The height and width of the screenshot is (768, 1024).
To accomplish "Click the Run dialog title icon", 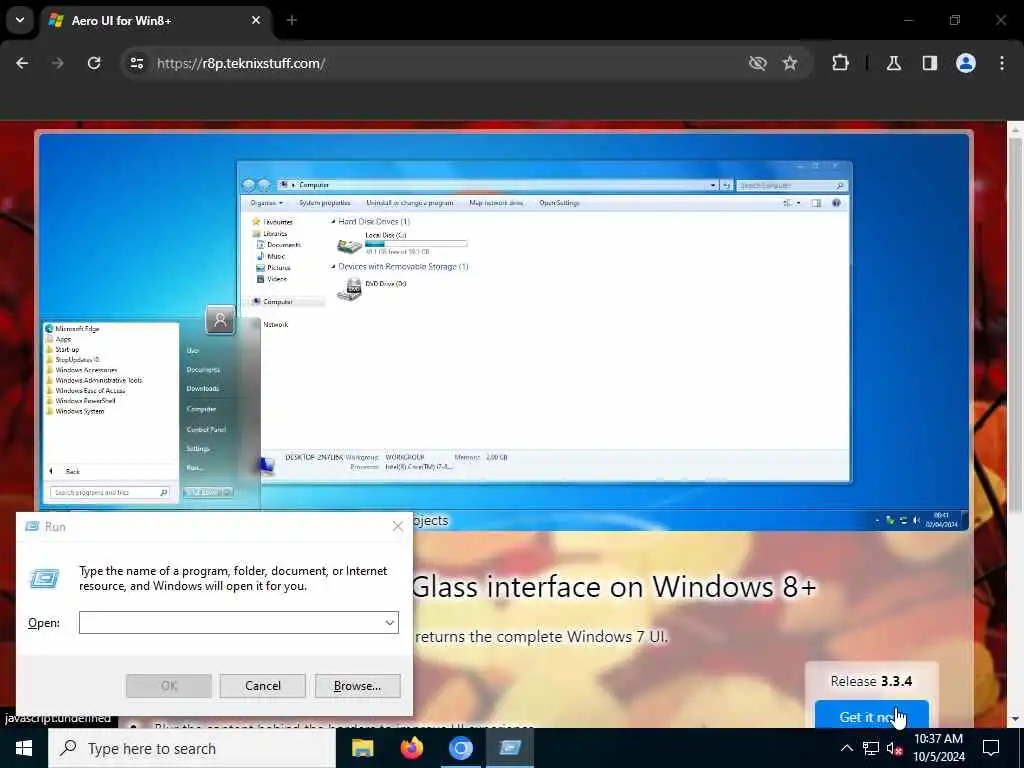I will [x=31, y=526].
